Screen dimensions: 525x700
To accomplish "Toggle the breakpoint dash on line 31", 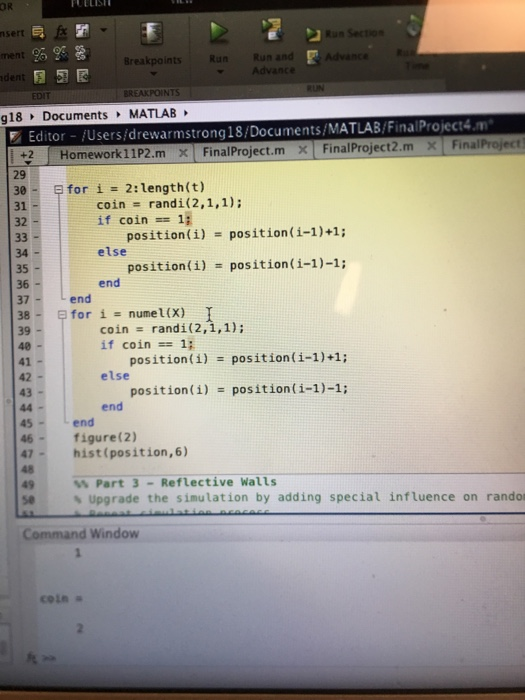I will click(x=37, y=206).
